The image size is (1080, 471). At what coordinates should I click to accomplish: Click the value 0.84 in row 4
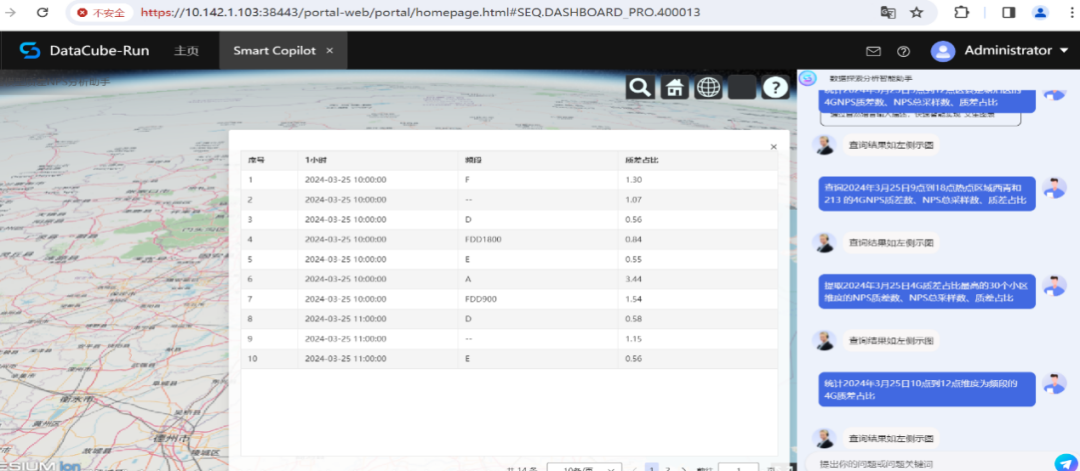click(x=633, y=240)
